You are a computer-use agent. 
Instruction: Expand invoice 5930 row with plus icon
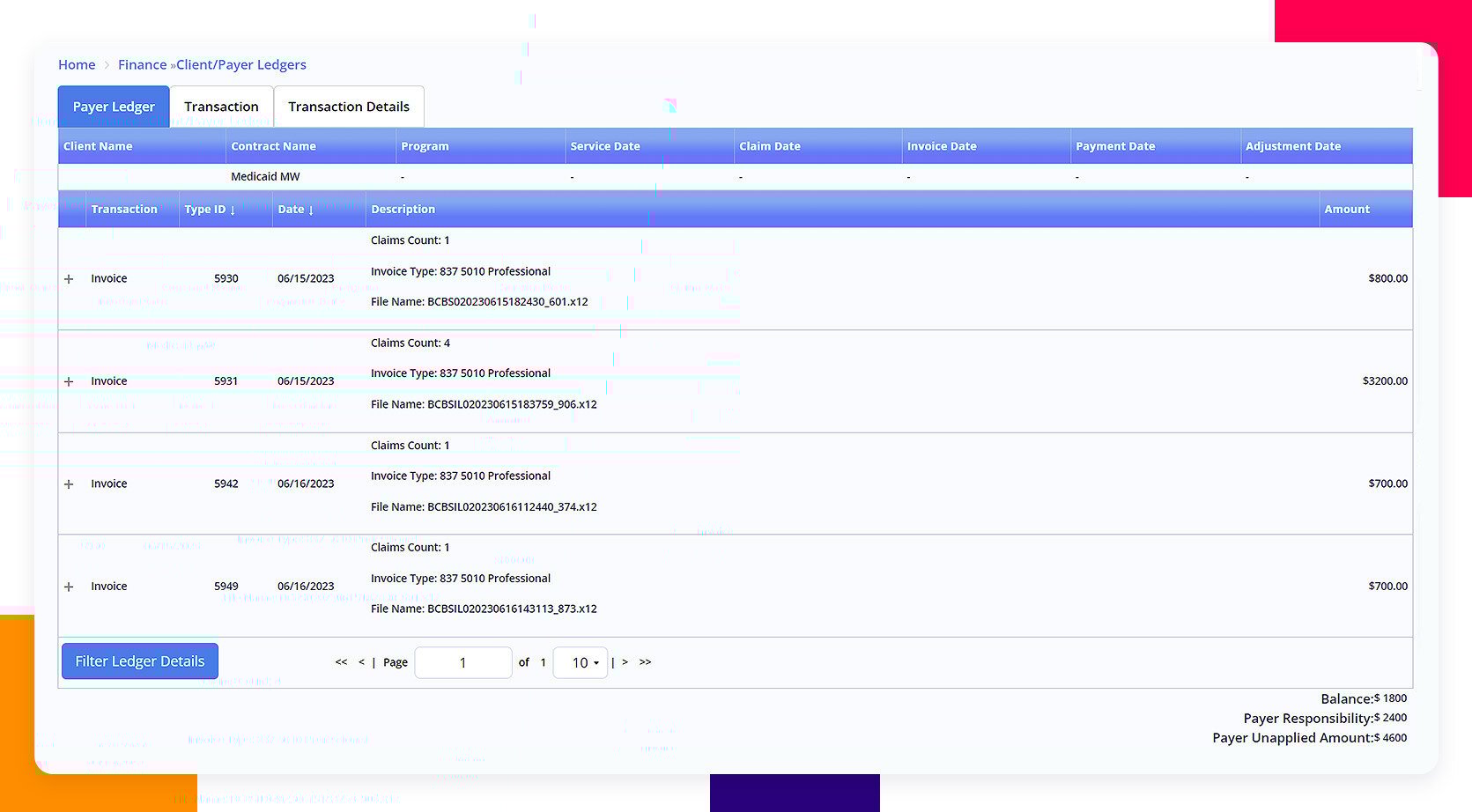69,279
